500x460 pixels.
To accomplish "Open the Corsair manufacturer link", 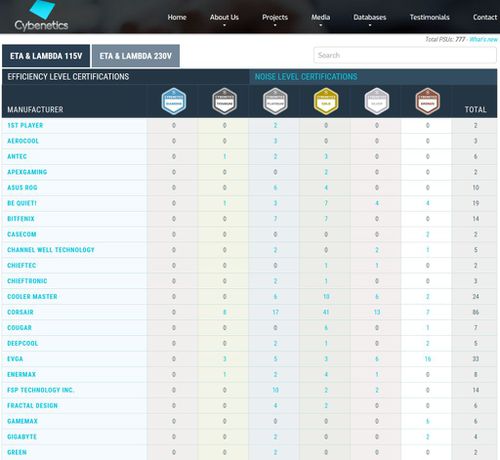I will click(20, 312).
